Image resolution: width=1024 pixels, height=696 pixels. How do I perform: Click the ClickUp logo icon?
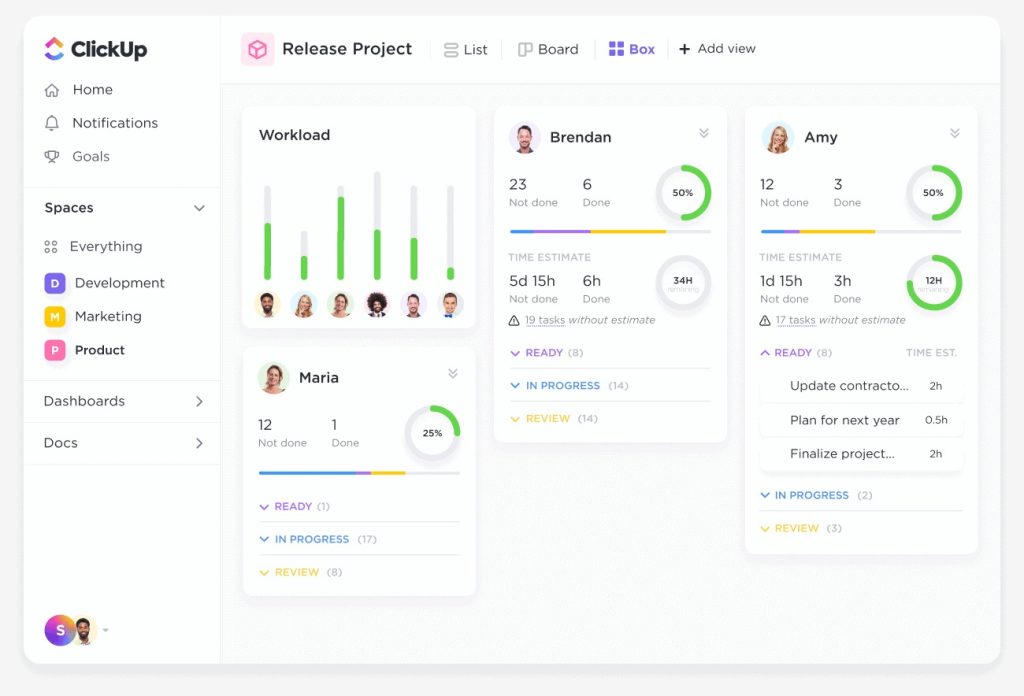(54, 49)
